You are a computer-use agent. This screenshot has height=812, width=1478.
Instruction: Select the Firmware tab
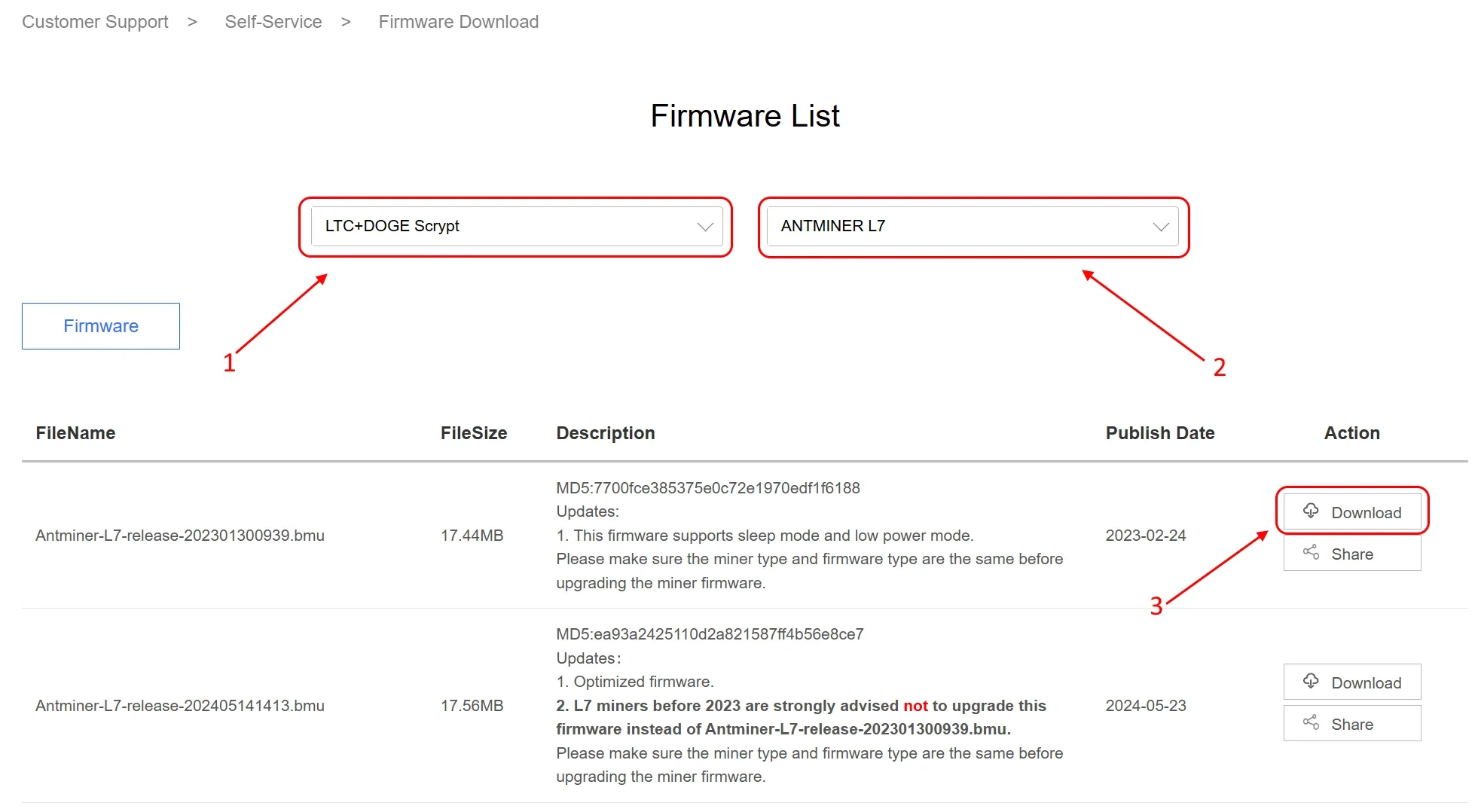(101, 326)
